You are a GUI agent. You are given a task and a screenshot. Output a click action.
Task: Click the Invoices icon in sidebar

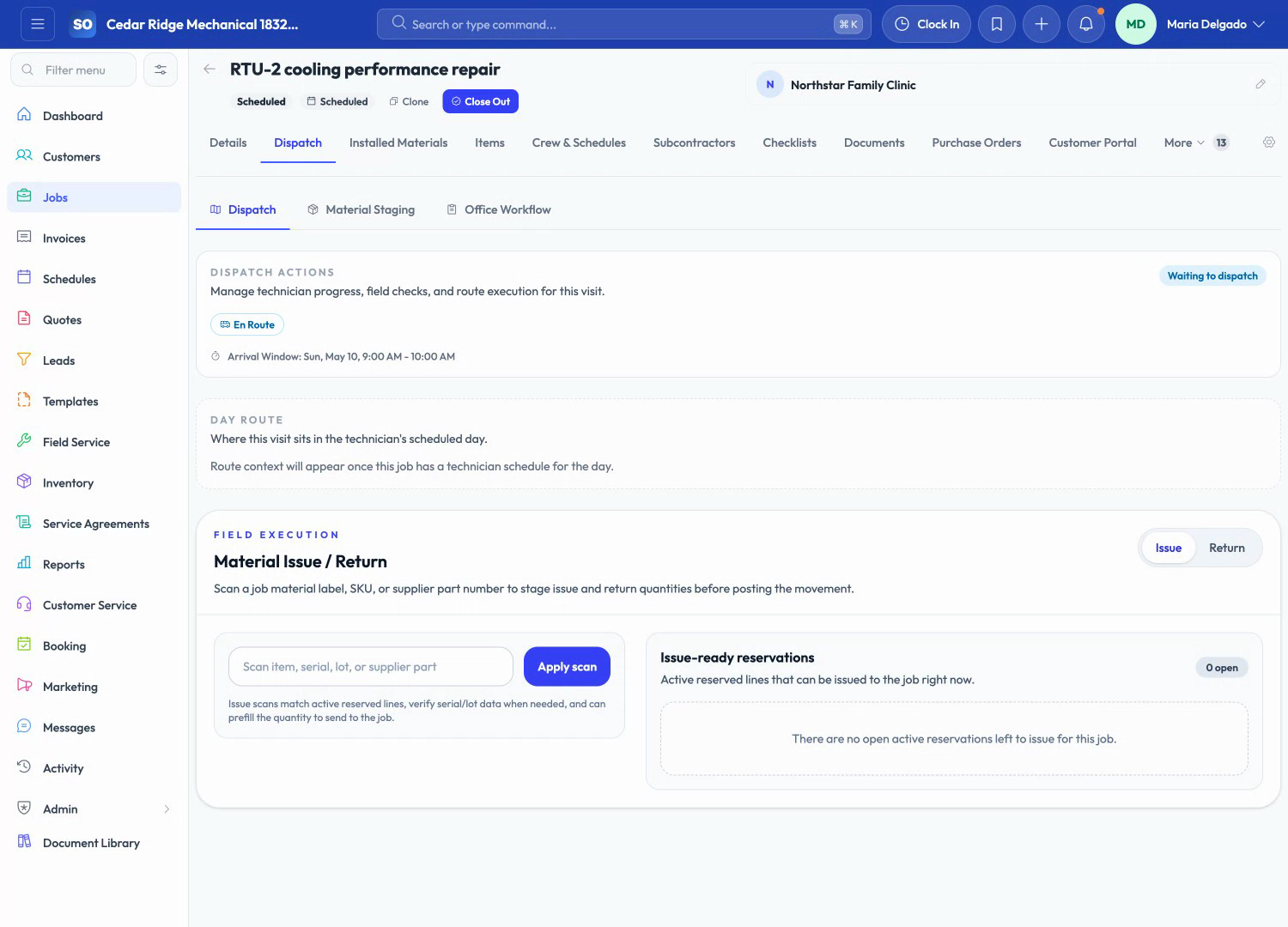24,237
